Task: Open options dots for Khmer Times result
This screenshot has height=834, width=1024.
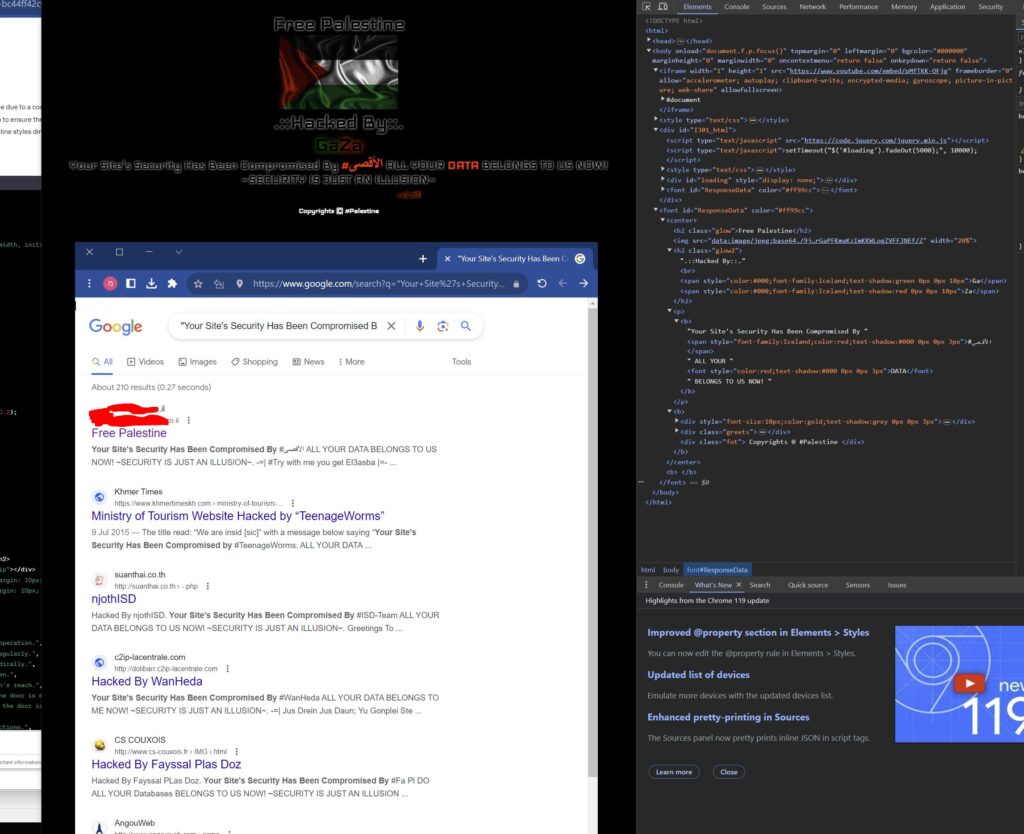Action: [293, 504]
